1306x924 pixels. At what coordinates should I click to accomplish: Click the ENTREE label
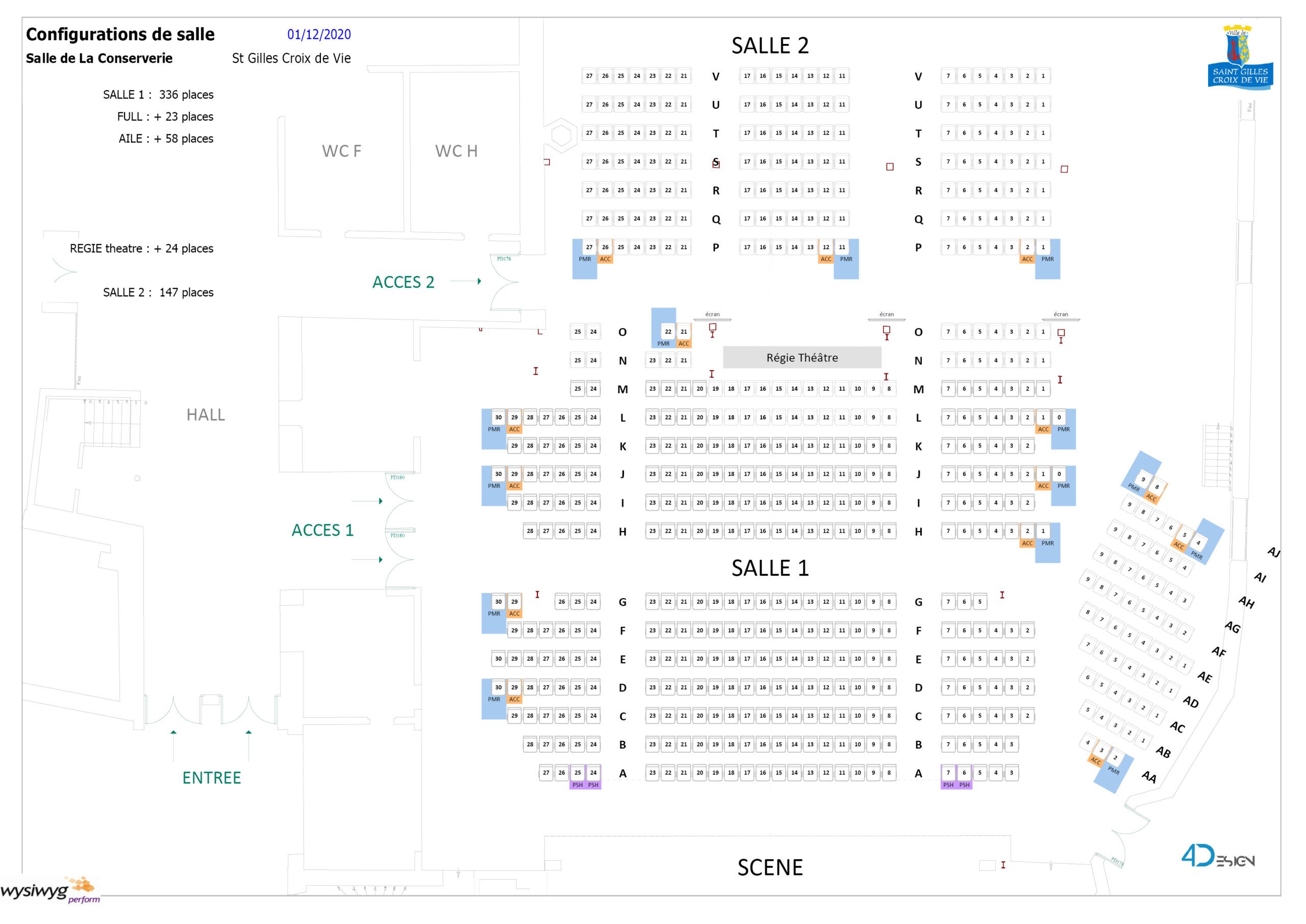[x=212, y=778]
